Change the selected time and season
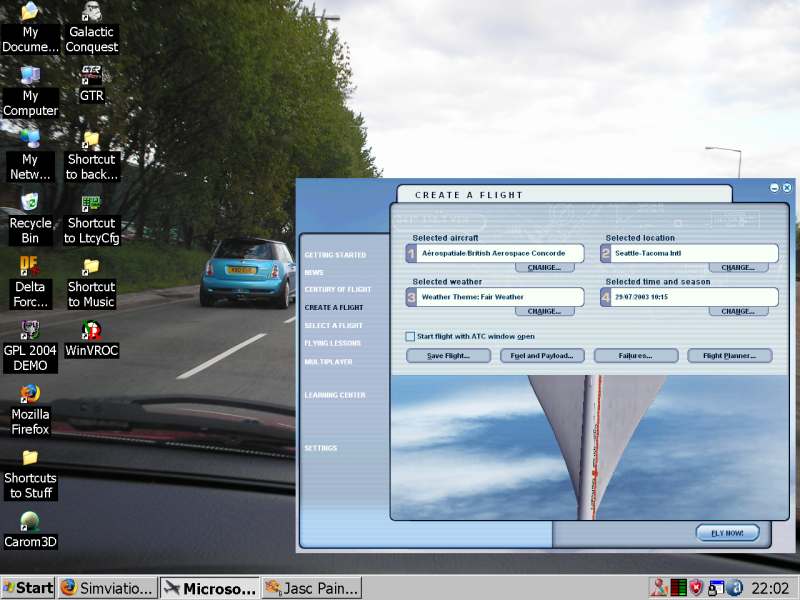This screenshot has height=600, width=800. [x=738, y=311]
